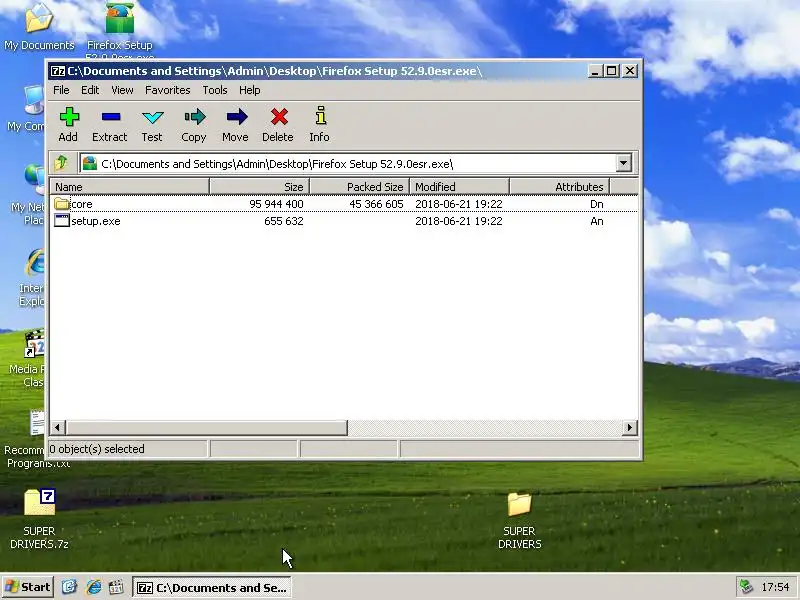The width and height of the screenshot is (800, 600).
Task: Click the Add toolbar icon
Action: click(x=68, y=117)
